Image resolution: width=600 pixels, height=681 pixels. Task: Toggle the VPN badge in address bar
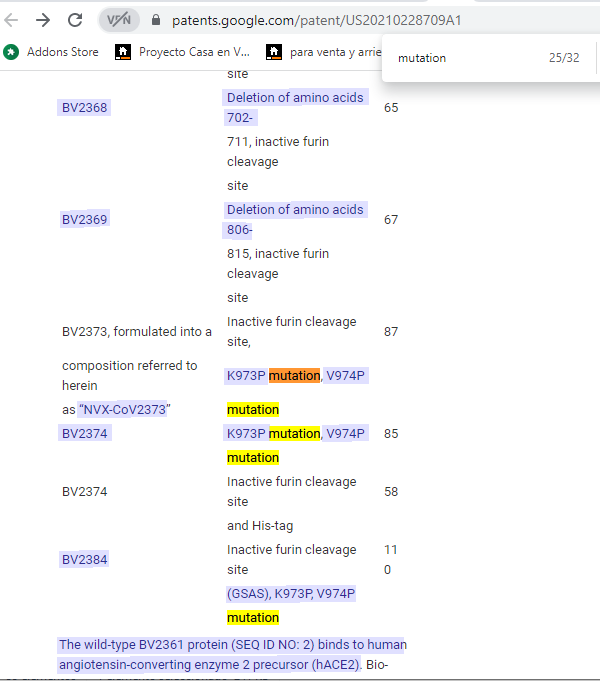coord(119,20)
